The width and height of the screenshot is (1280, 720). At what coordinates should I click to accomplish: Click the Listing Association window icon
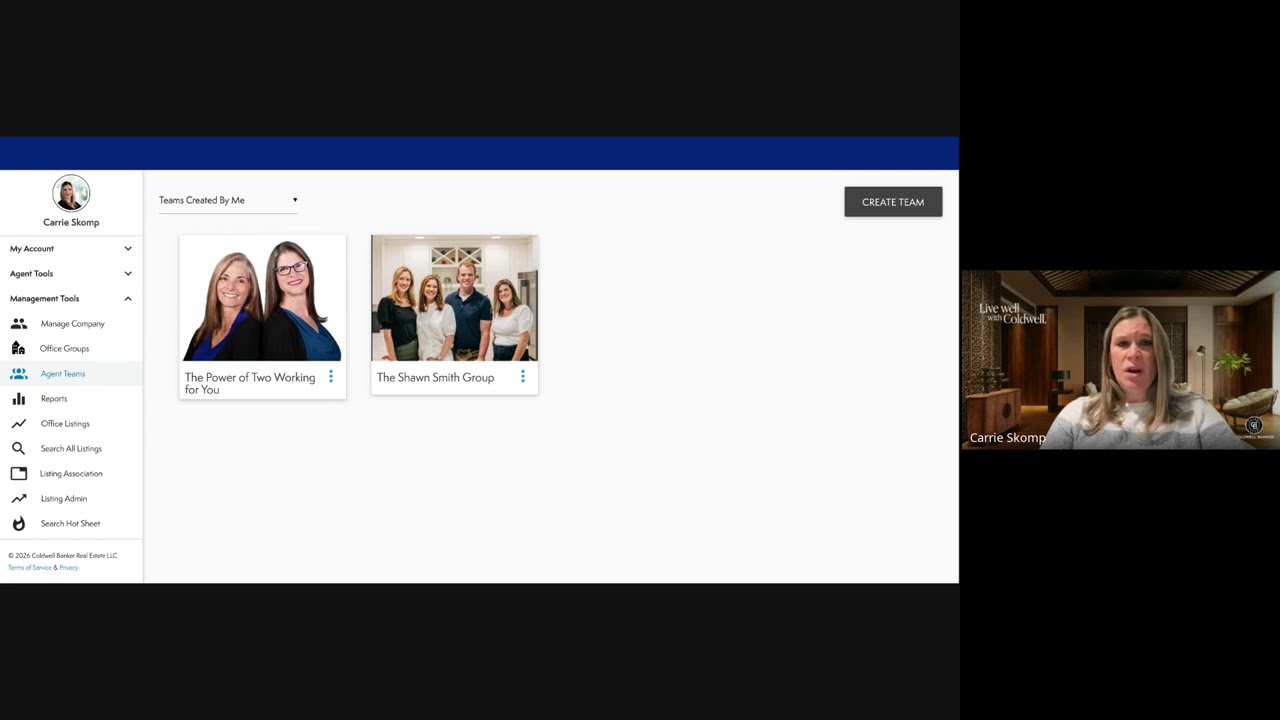pyautogui.click(x=19, y=474)
